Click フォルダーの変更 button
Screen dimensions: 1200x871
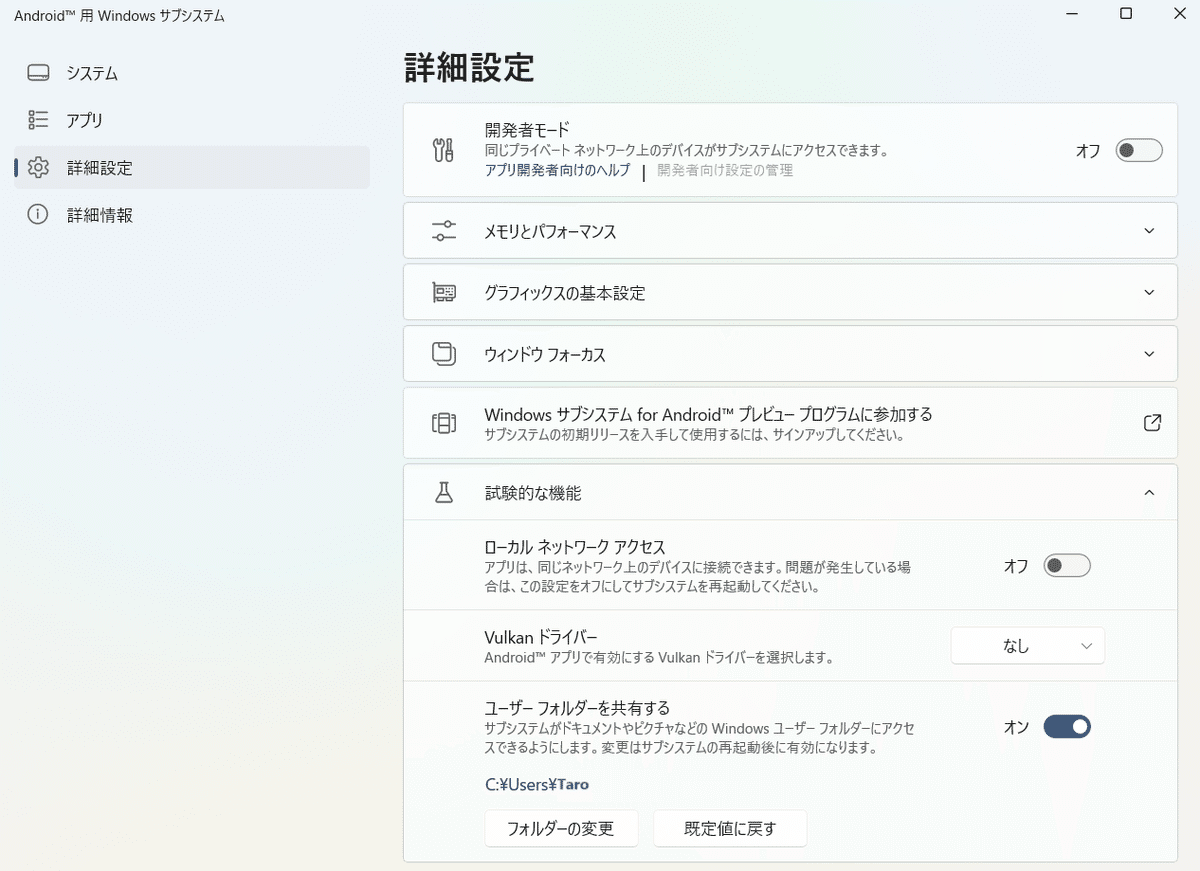click(x=561, y=828)
